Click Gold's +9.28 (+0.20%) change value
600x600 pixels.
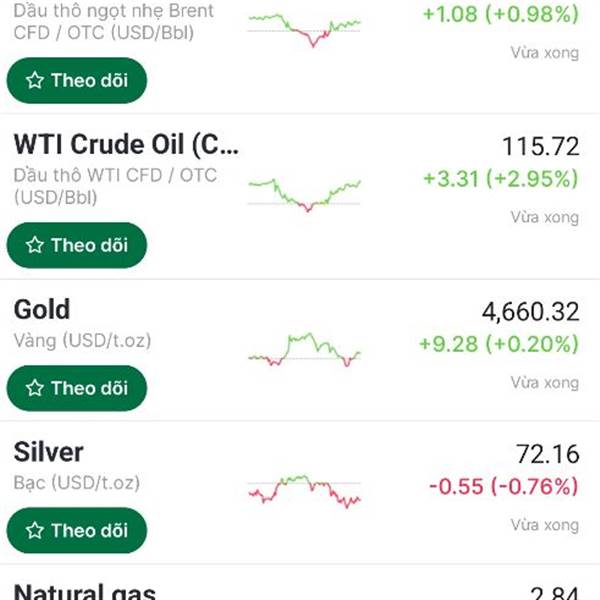coord(500,345)
